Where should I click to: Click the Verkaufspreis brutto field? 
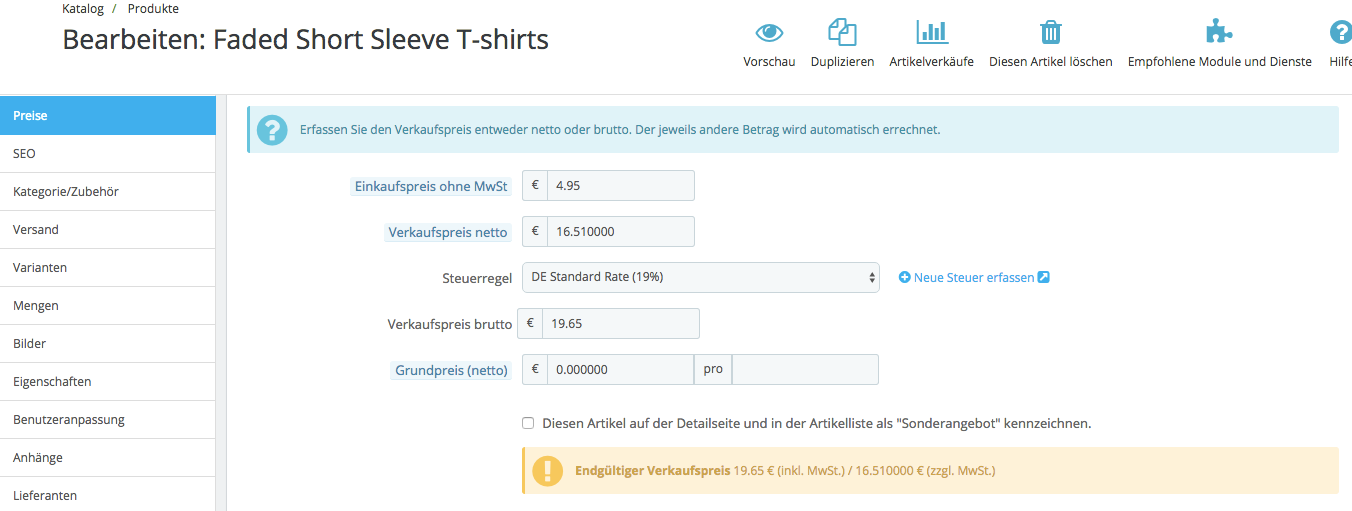pos(620,324)
